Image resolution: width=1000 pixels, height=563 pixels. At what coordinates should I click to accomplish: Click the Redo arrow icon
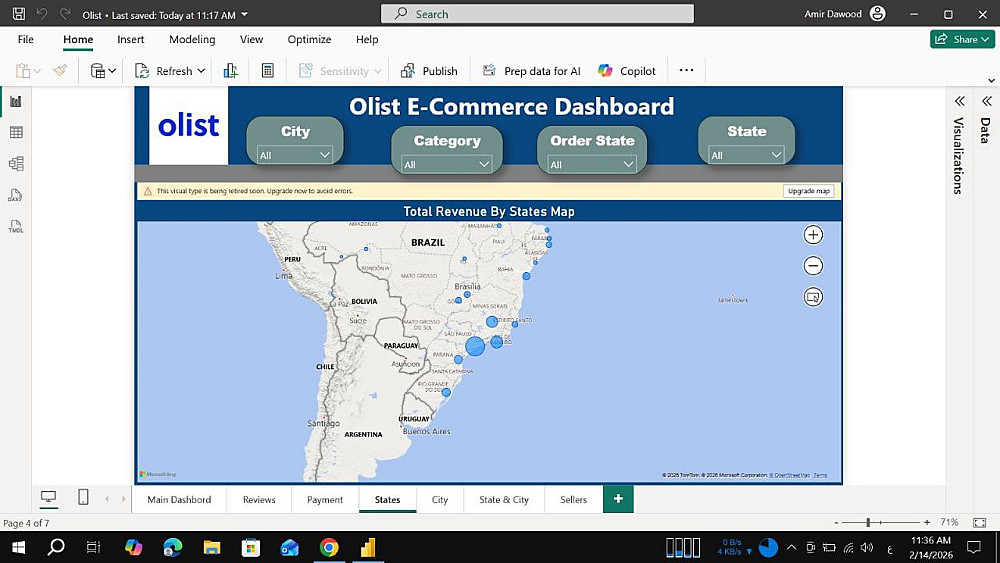tap(64, 13)
